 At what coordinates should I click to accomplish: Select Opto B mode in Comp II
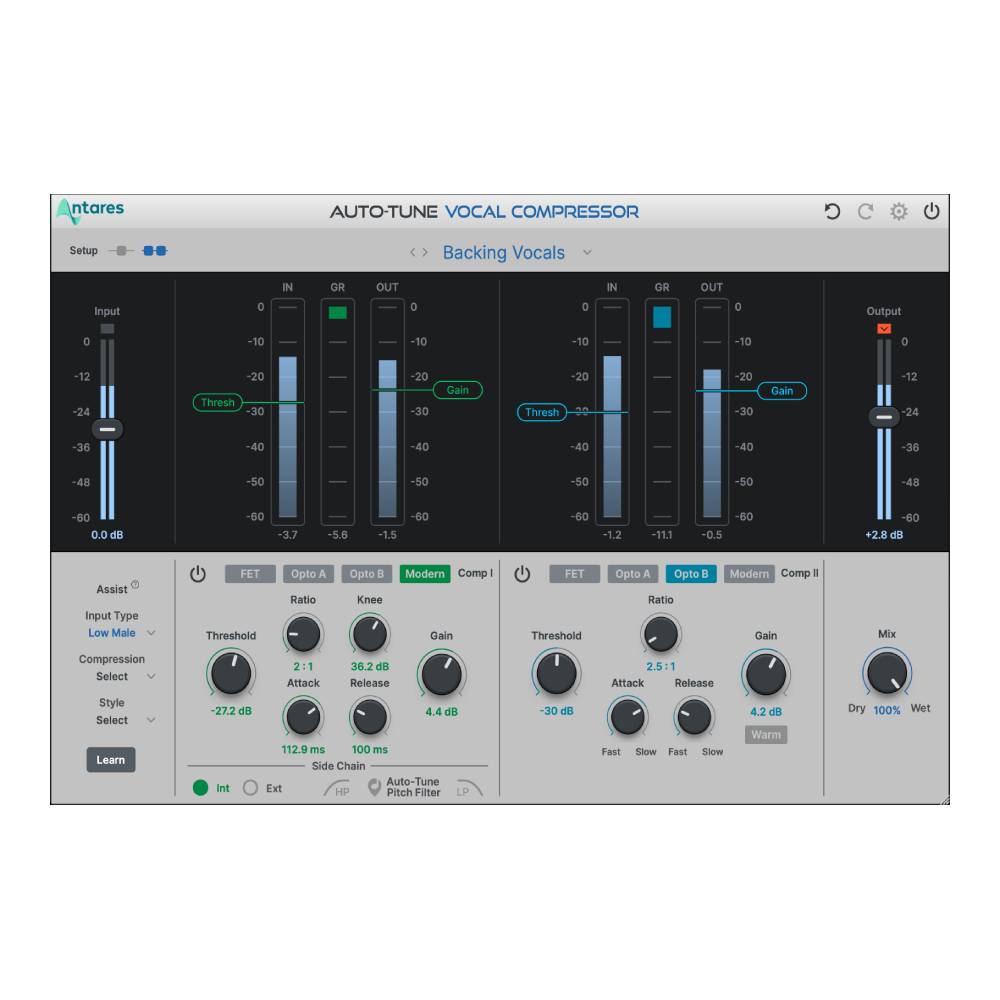point(691,574)
